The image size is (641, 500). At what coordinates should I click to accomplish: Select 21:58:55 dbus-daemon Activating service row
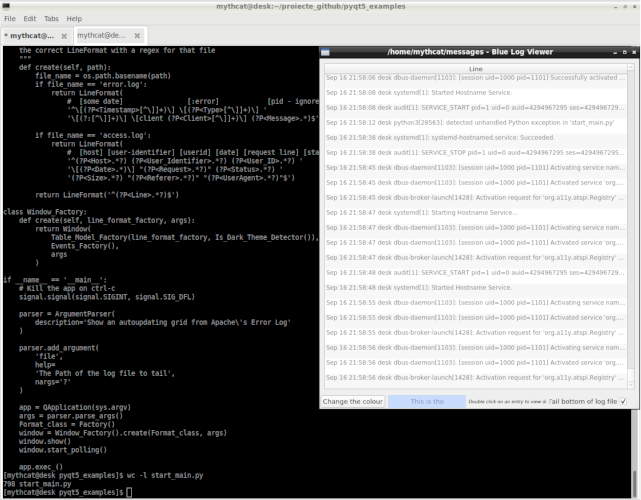(476, 303)
